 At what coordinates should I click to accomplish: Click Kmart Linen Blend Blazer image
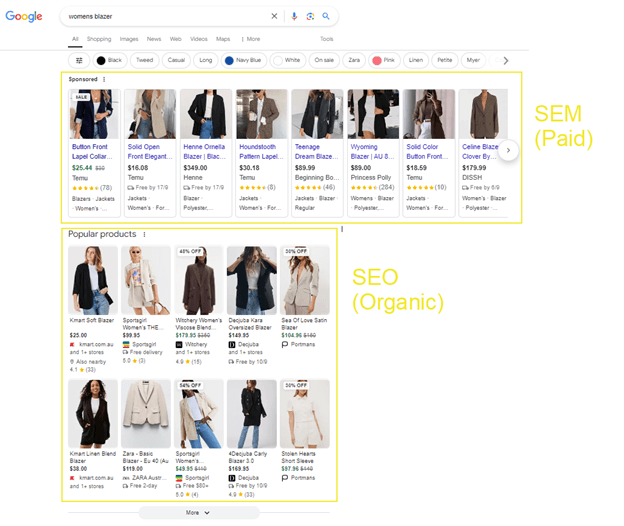pyautogui.click(x=93, y=414)
